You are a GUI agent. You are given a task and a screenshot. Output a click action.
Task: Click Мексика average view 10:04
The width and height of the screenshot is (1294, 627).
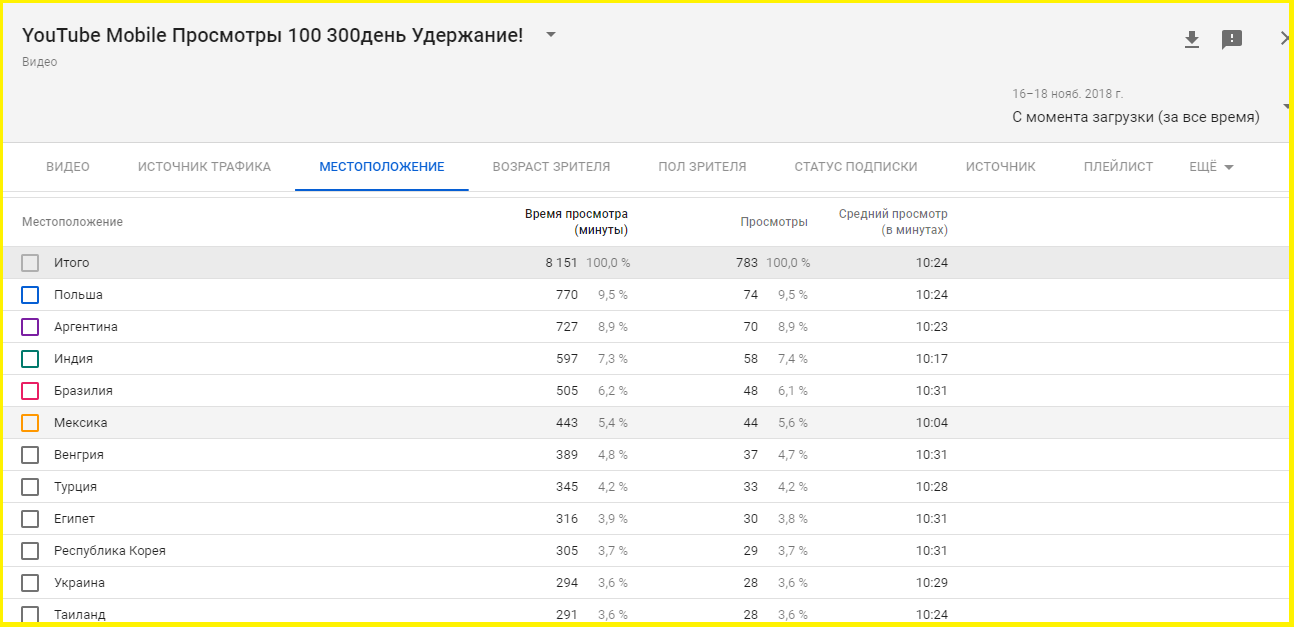(x=932, y=423)
